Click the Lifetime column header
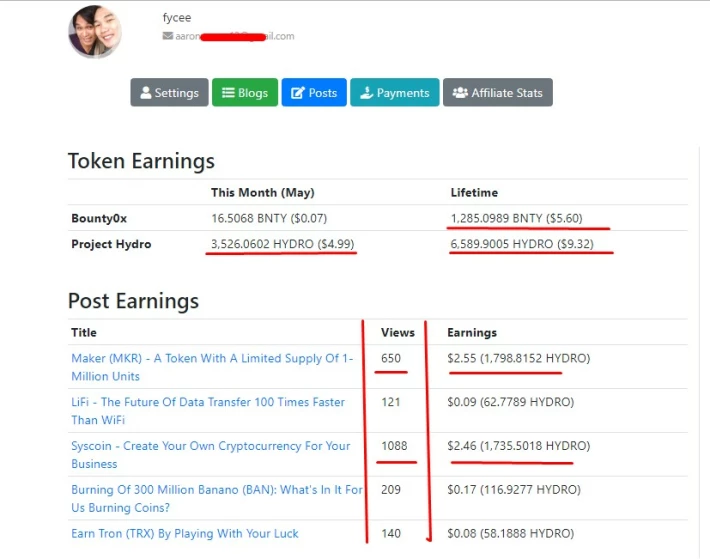The height and width of the screenshot is (559, 710). [474, 193]
